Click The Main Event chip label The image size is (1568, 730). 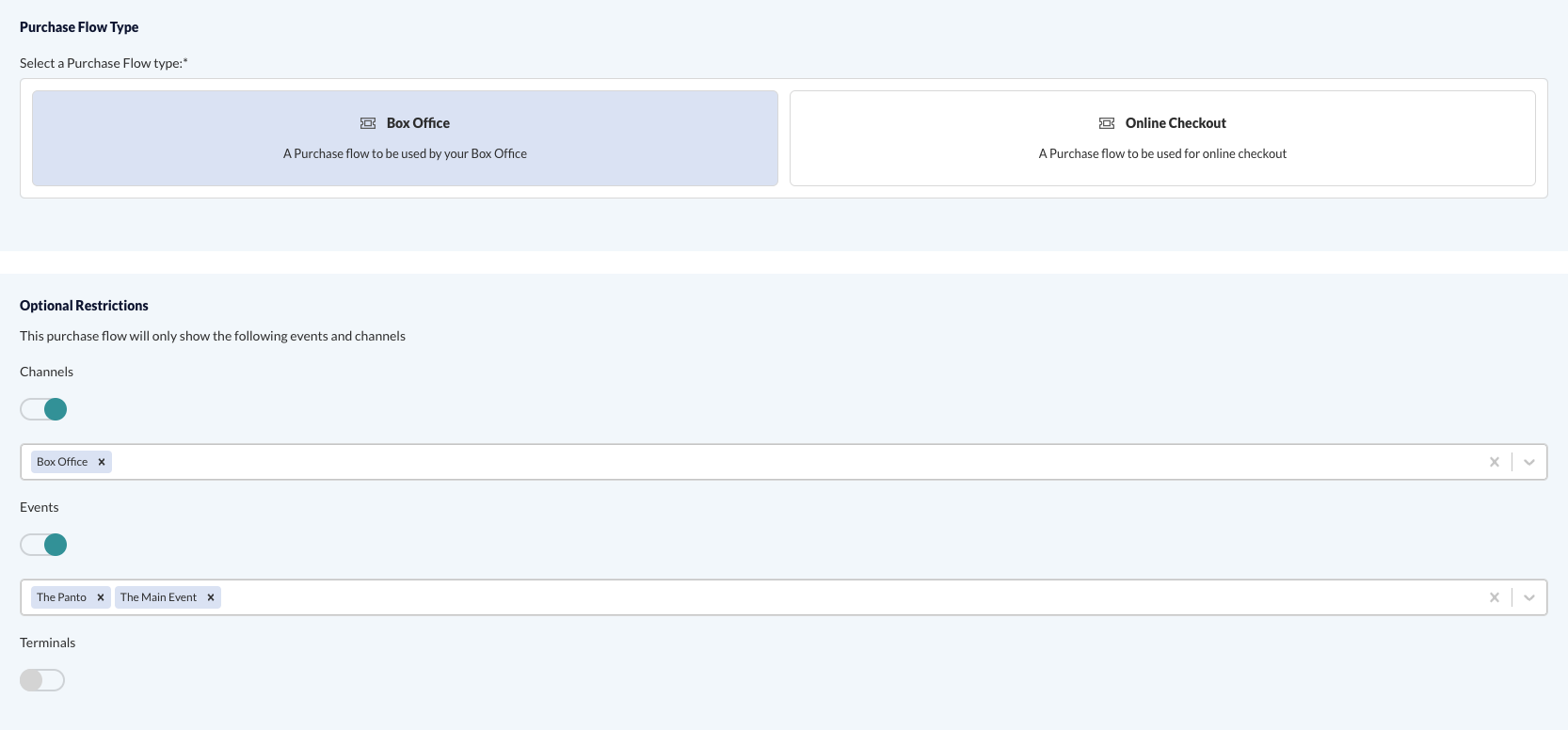158,597
